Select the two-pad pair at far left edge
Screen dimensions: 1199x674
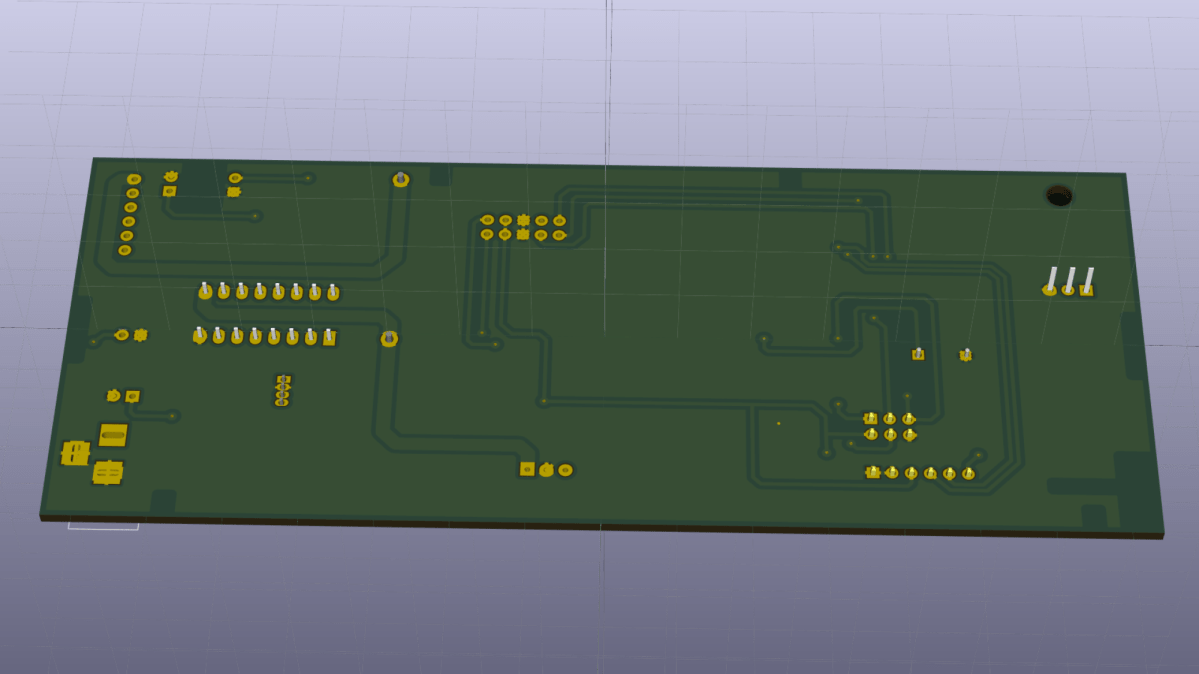pyautogui.click(x=131, y=335)
